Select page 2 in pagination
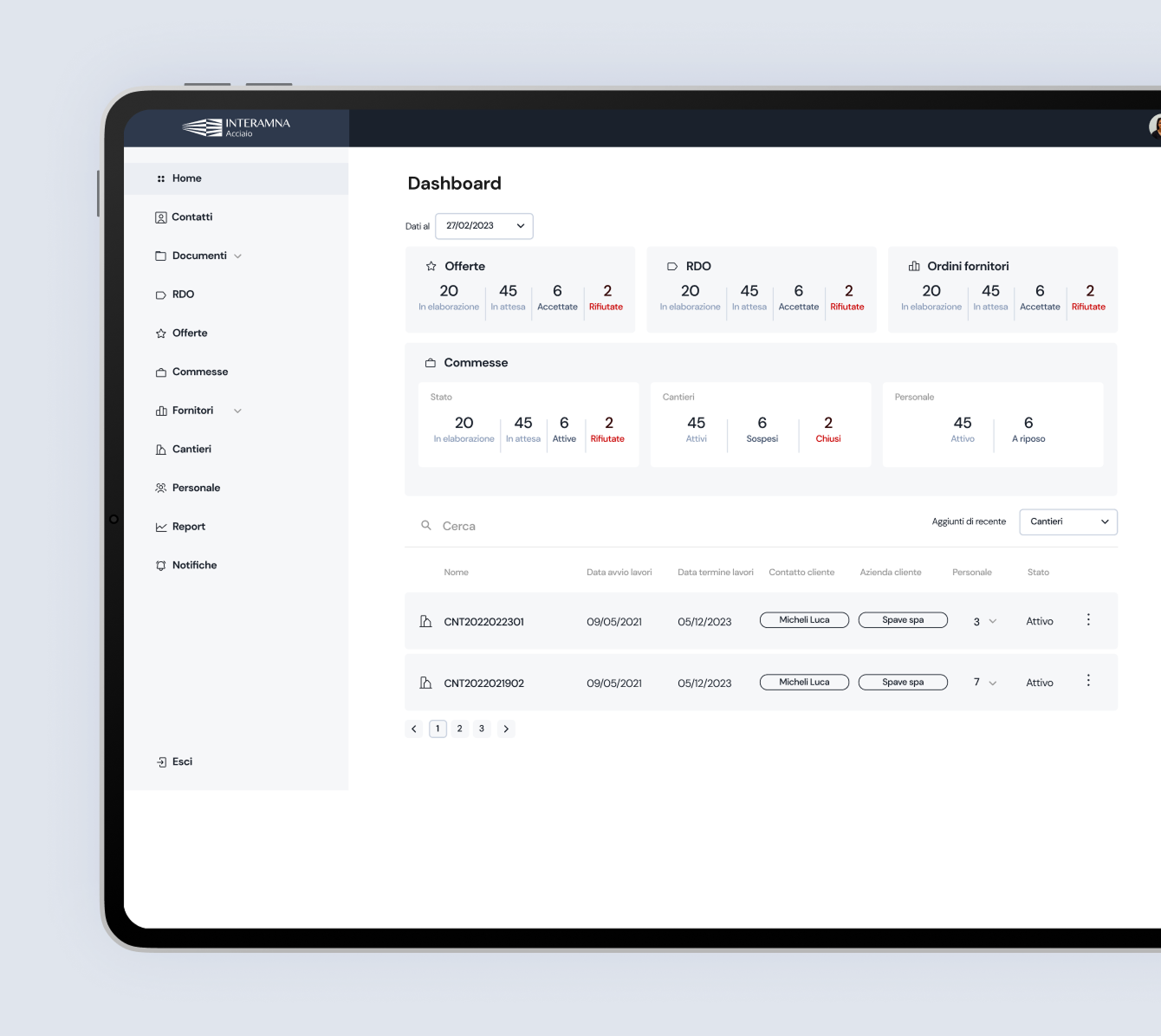Screen dimensions: 1161x1036 [460, 729]
